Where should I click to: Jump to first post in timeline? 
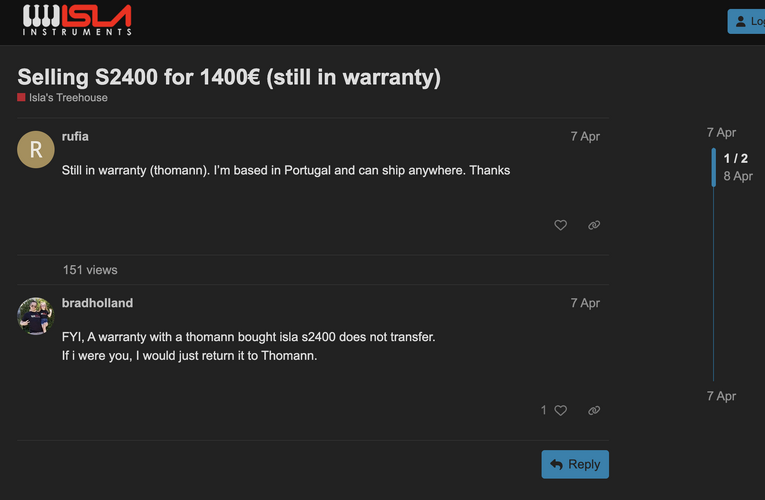coord(721,132)
